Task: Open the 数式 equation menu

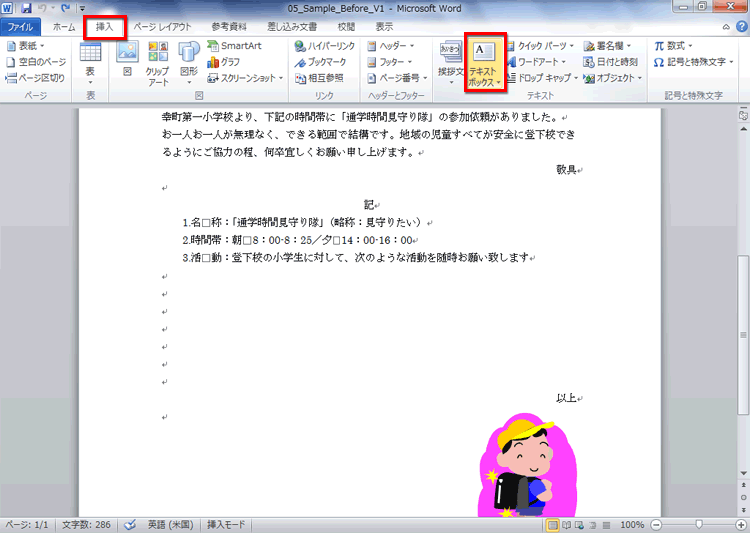Action: tap(673, 46)
